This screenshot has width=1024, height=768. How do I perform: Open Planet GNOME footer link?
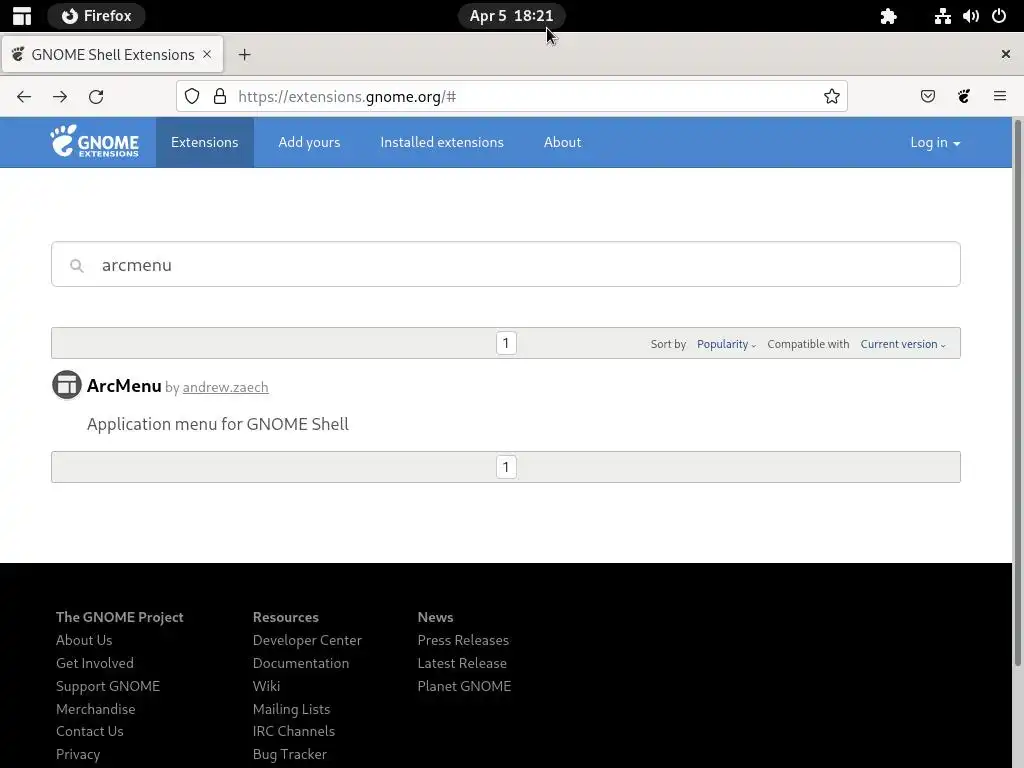(x=464, y=686)
